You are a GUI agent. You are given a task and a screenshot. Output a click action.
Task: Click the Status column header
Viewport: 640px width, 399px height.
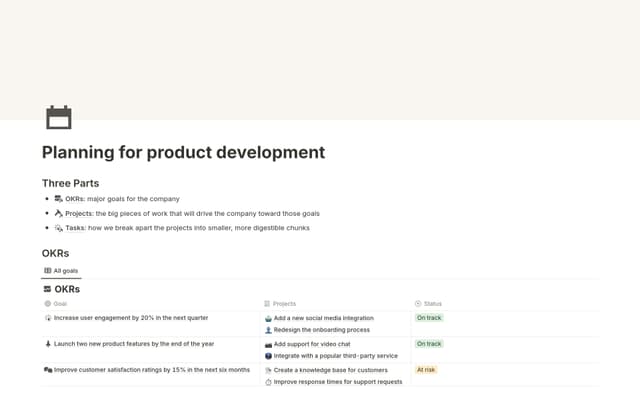point(428,304)
